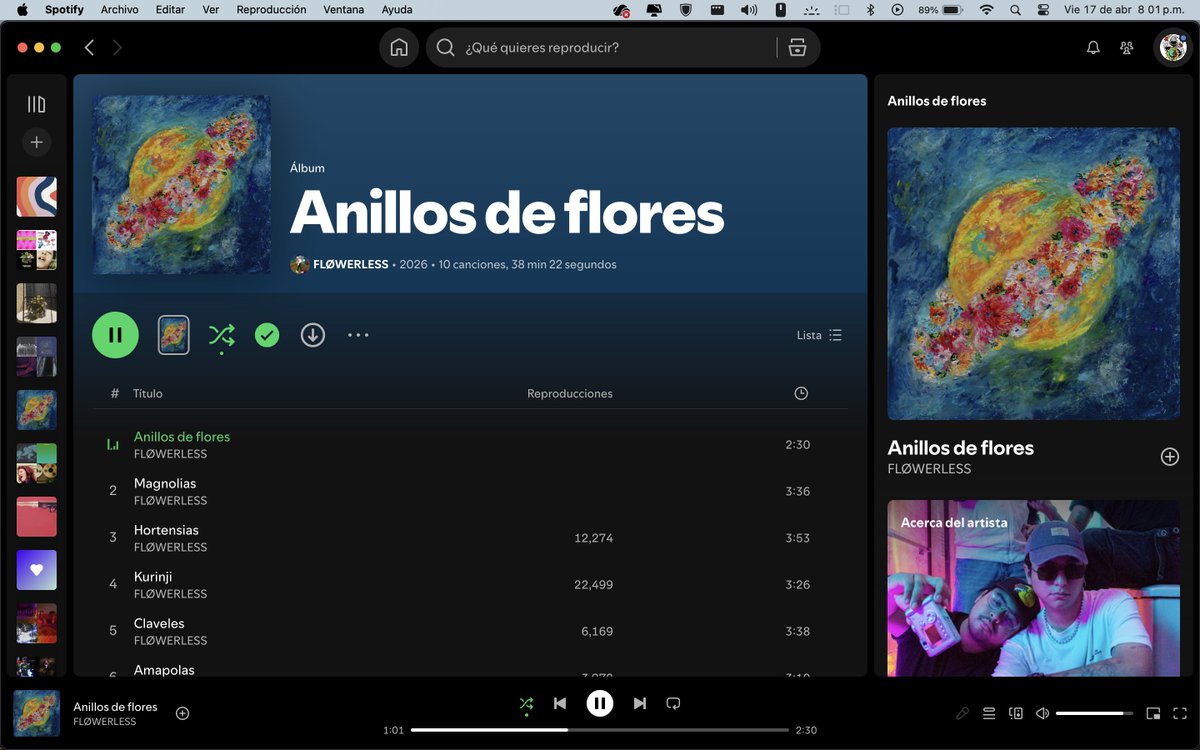Open the macOS battery status

click(x=941, y=10)
